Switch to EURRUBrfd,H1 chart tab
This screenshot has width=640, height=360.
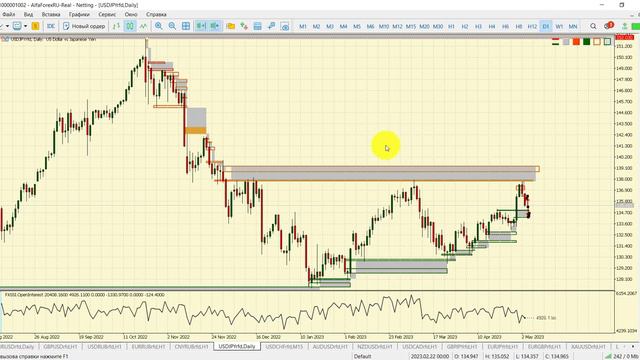click(149, 347)
